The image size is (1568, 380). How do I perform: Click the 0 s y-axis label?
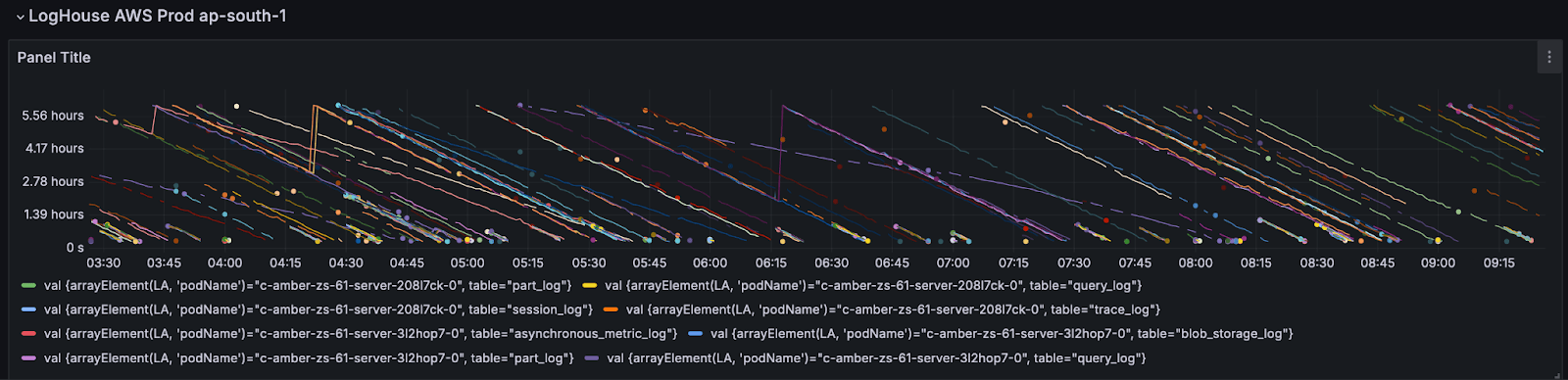pos(74,248)
